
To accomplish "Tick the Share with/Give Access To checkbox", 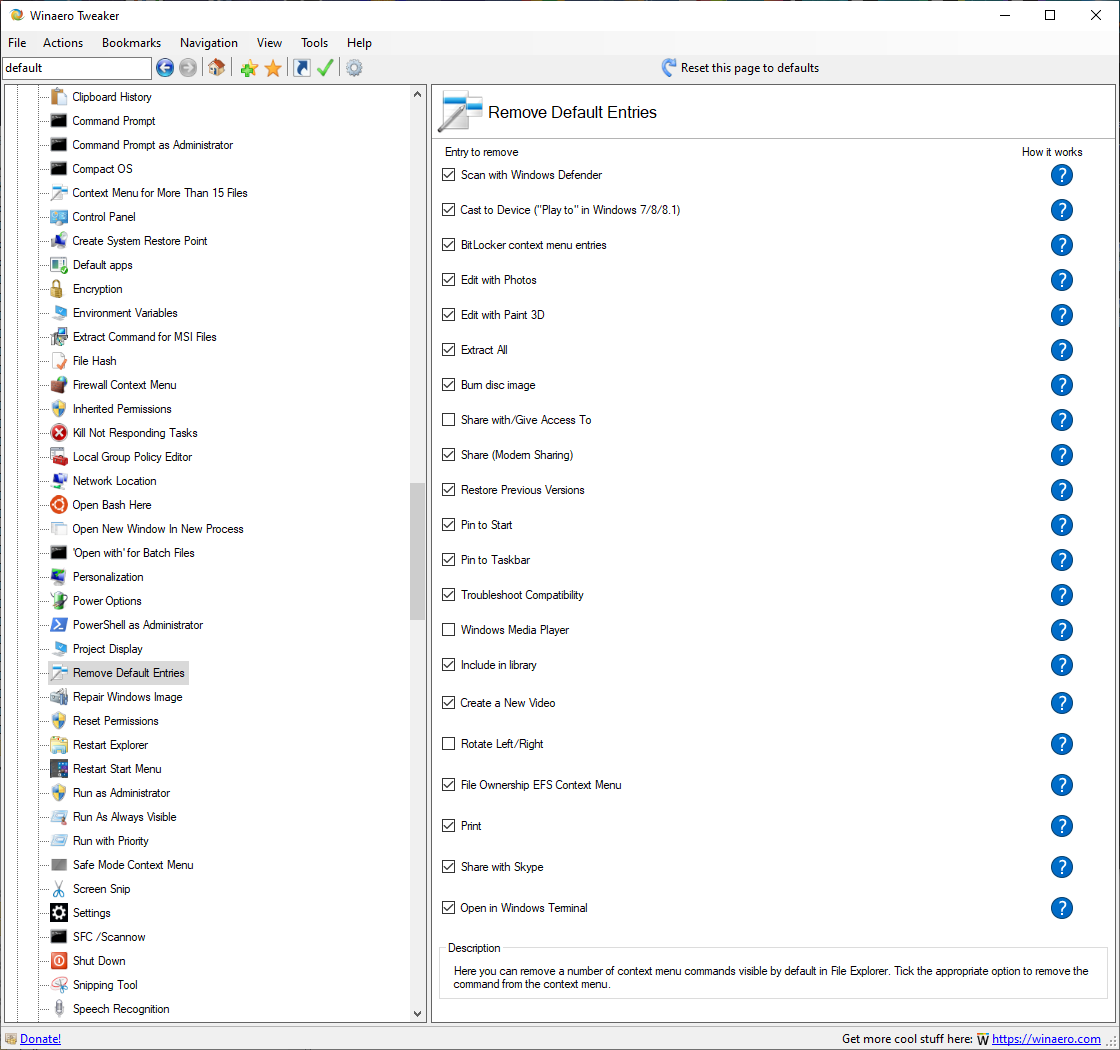I will [449, 420].
